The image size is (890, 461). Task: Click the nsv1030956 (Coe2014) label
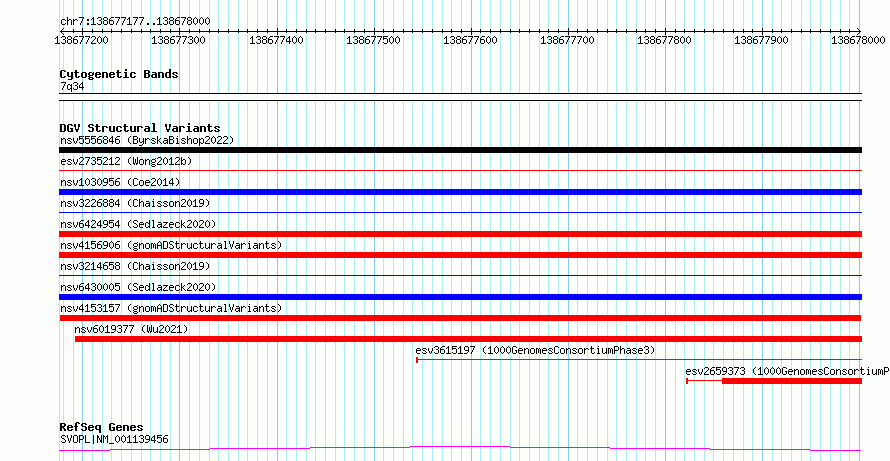tap(120, 182)
